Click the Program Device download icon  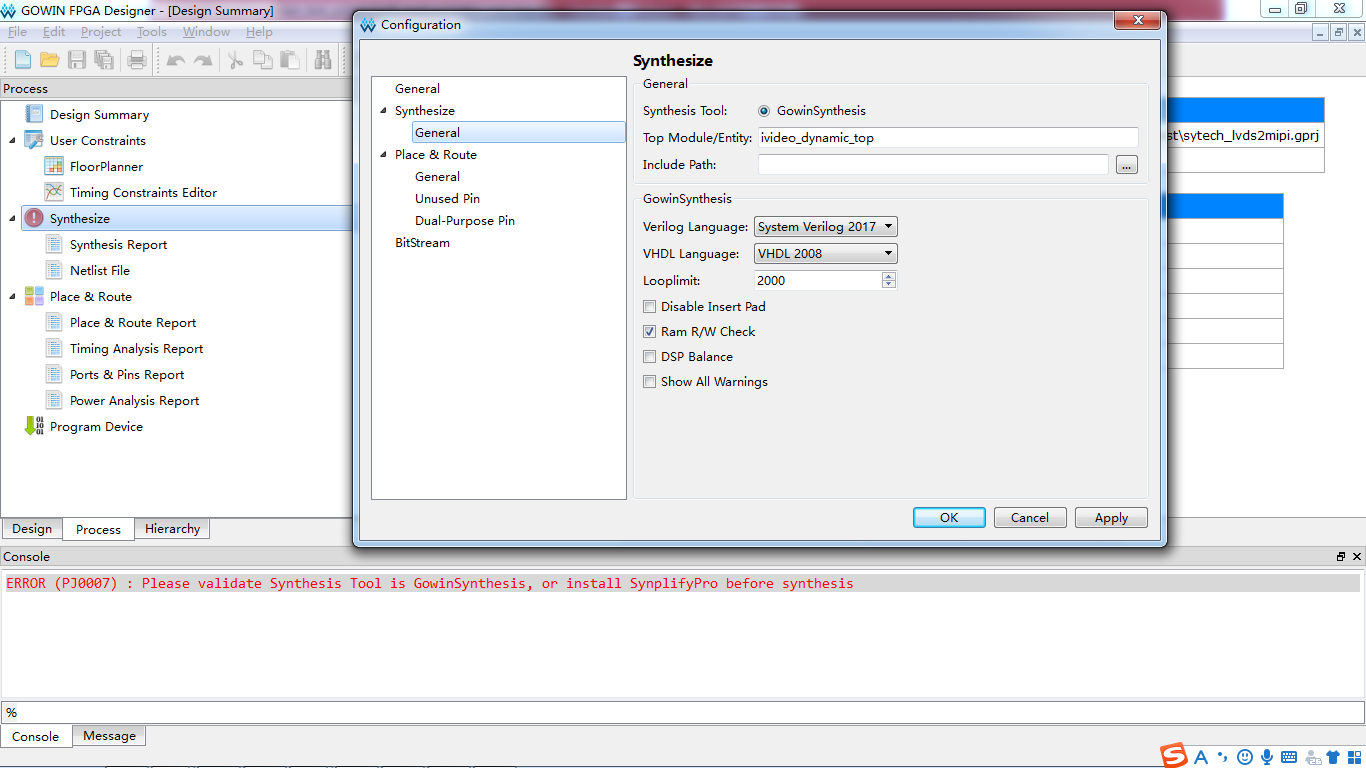[34, 426]
